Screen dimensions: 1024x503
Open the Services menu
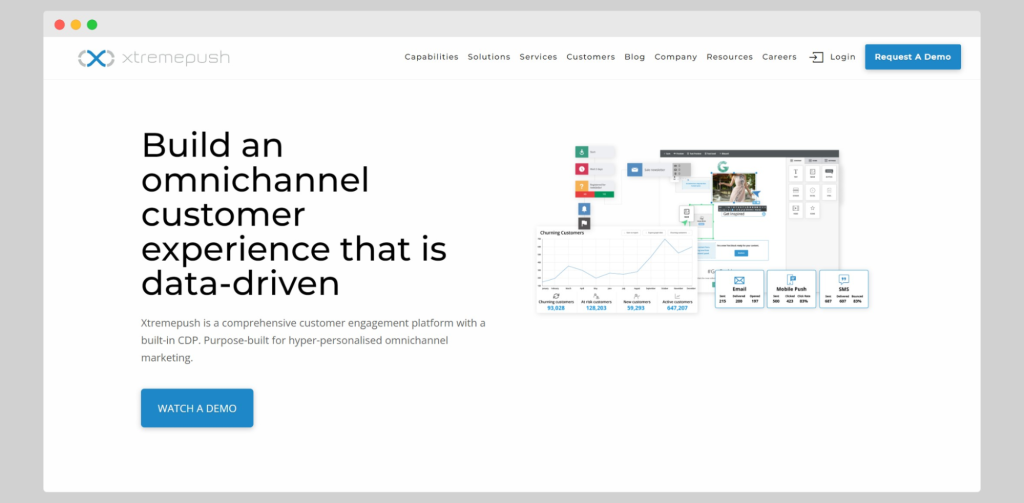point(538,57)
